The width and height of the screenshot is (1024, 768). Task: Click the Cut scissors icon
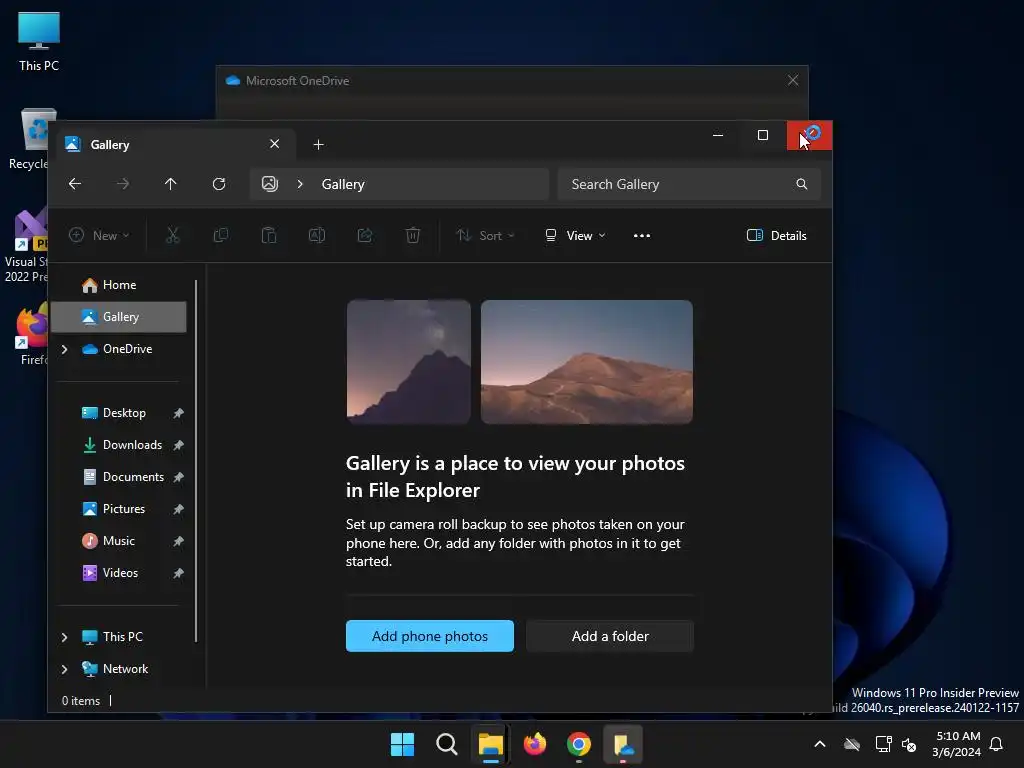click(172, 235)
